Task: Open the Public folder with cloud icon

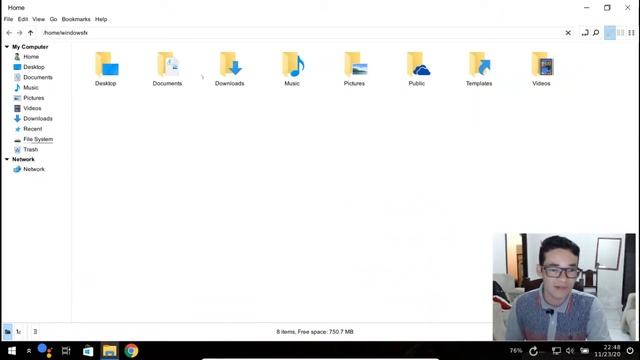Action: pos(418,64)
